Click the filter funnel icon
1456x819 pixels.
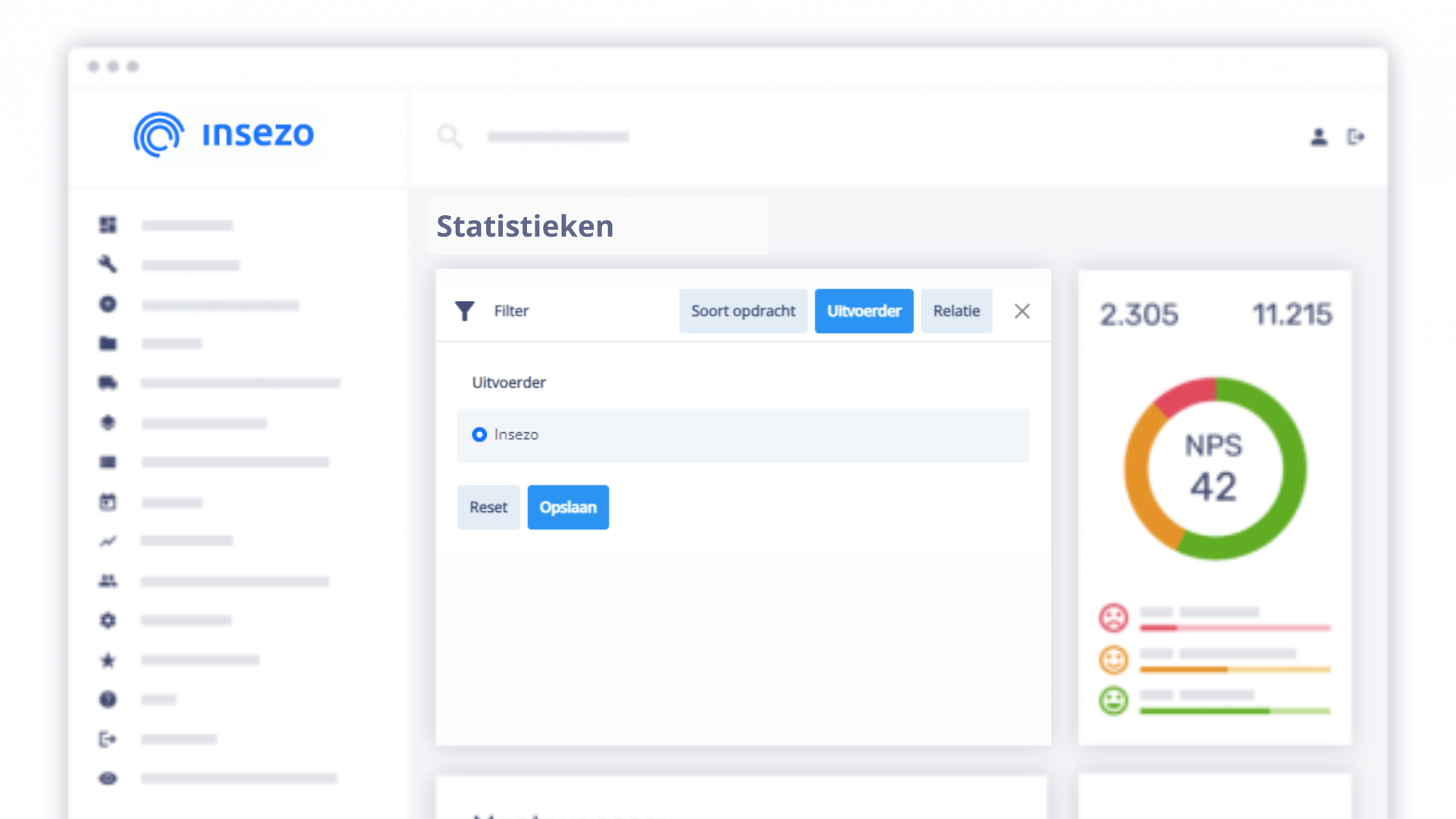[464, 311]
